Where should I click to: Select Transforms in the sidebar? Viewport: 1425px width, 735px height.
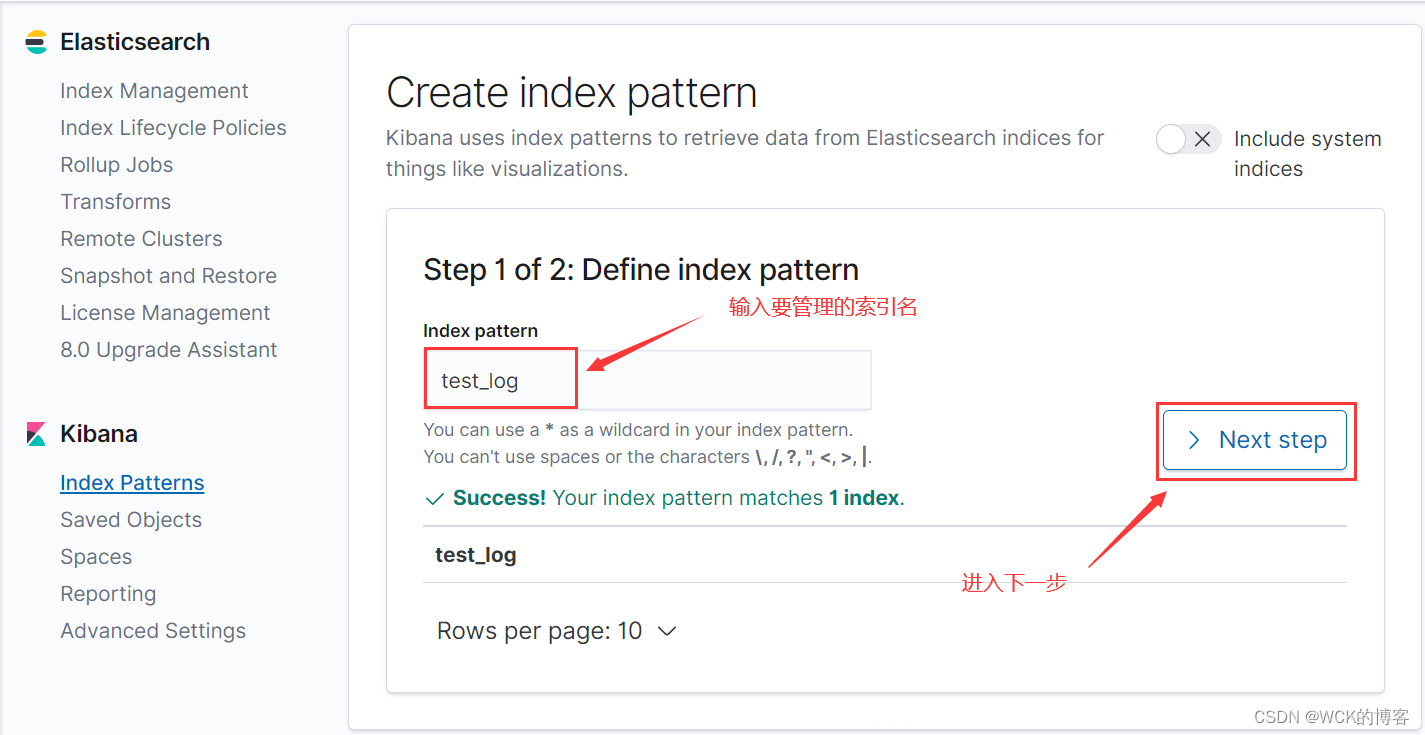(115, 202)
